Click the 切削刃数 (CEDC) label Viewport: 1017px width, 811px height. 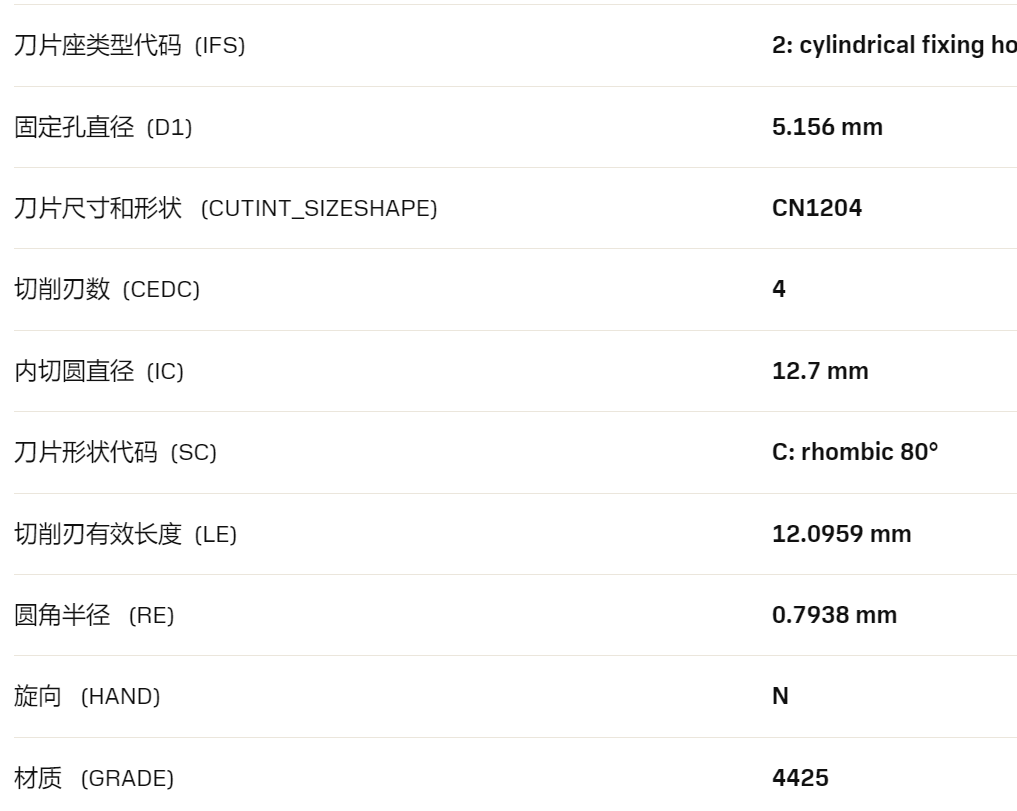(107, 289)
